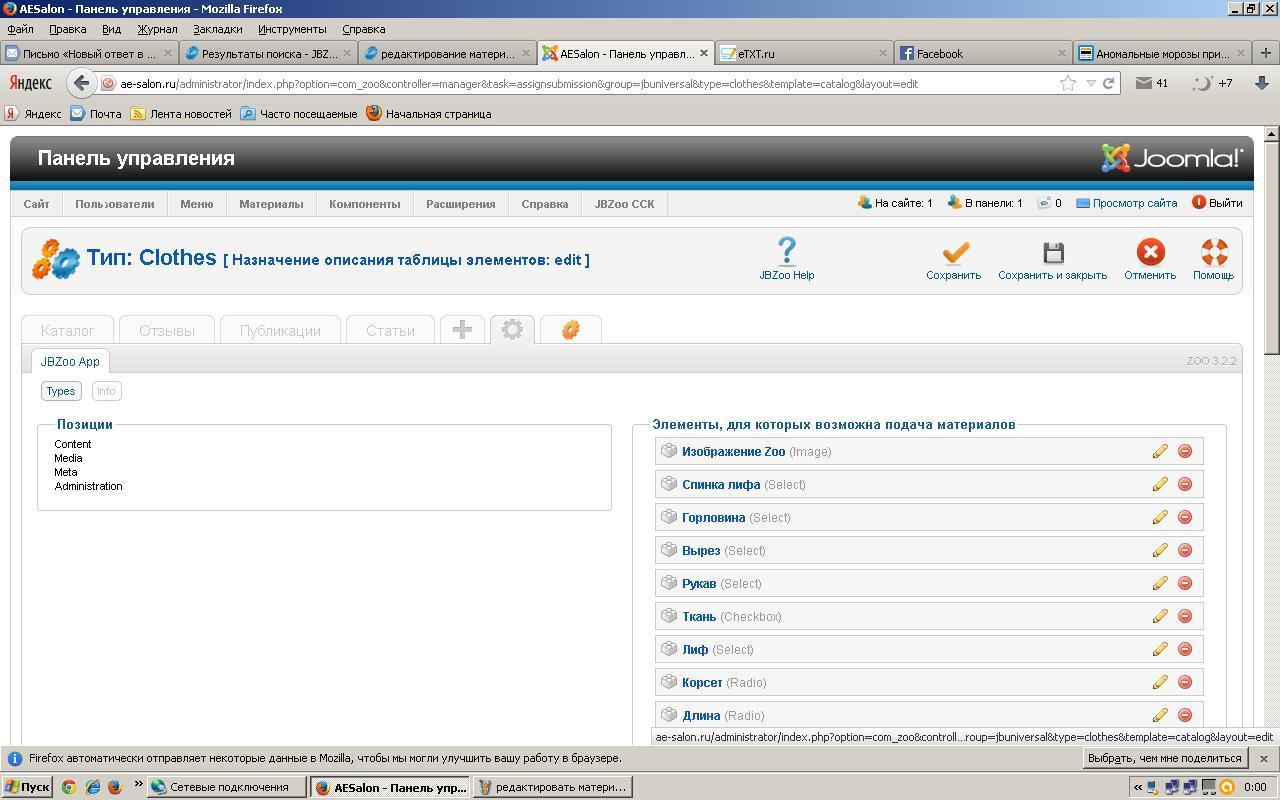The width and height of the screenshot is (1280, 800).
Task: Edit the Горловина element with pencil icon
Action: [1160, 517]
